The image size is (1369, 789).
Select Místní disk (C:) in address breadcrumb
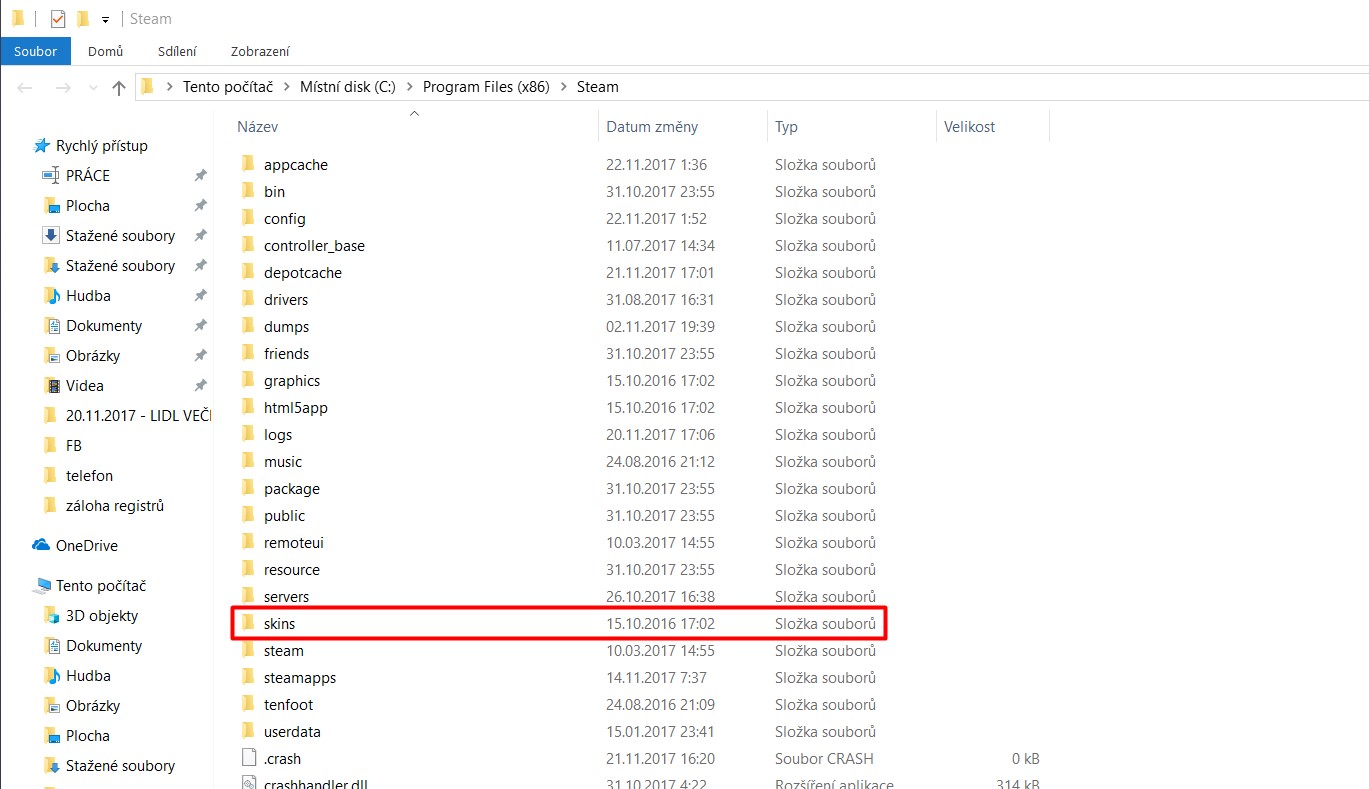click(x=348, y=87)
